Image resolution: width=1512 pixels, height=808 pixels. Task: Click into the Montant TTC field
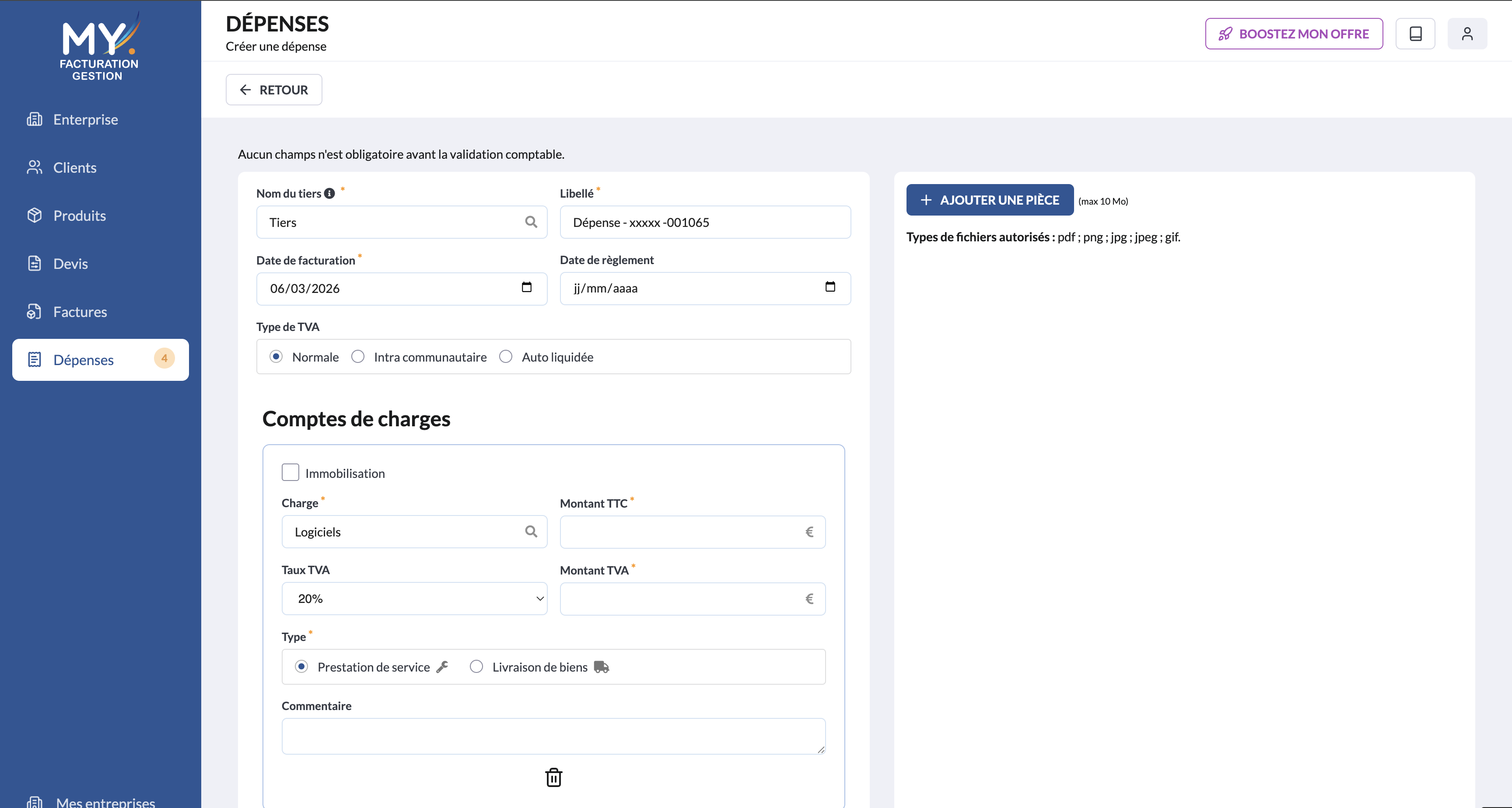[681, 532]
